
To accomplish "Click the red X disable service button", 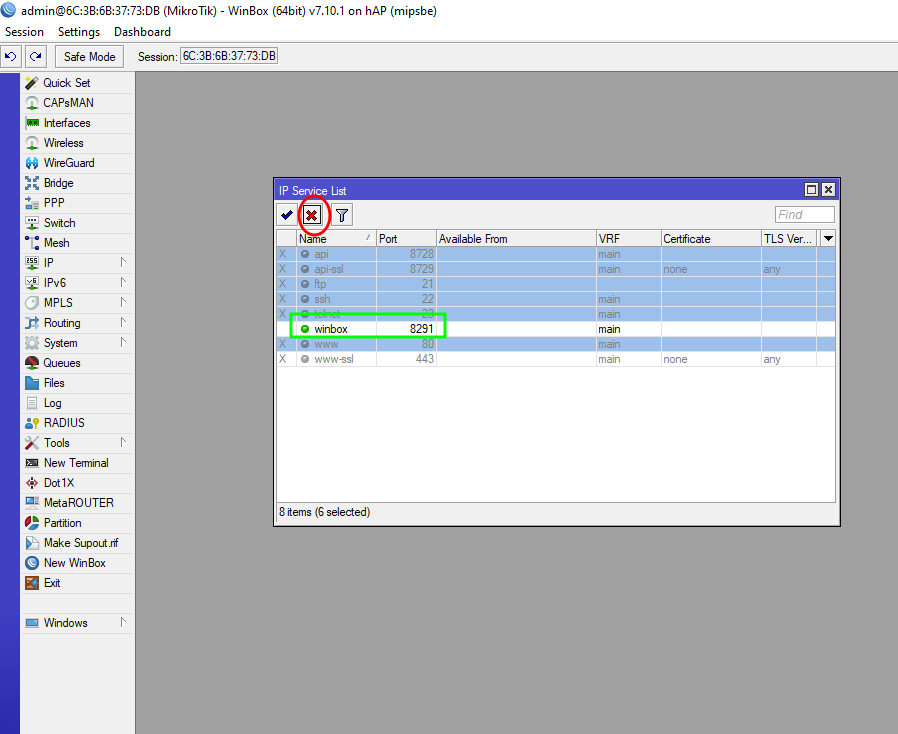I will (x=312, y=215).
